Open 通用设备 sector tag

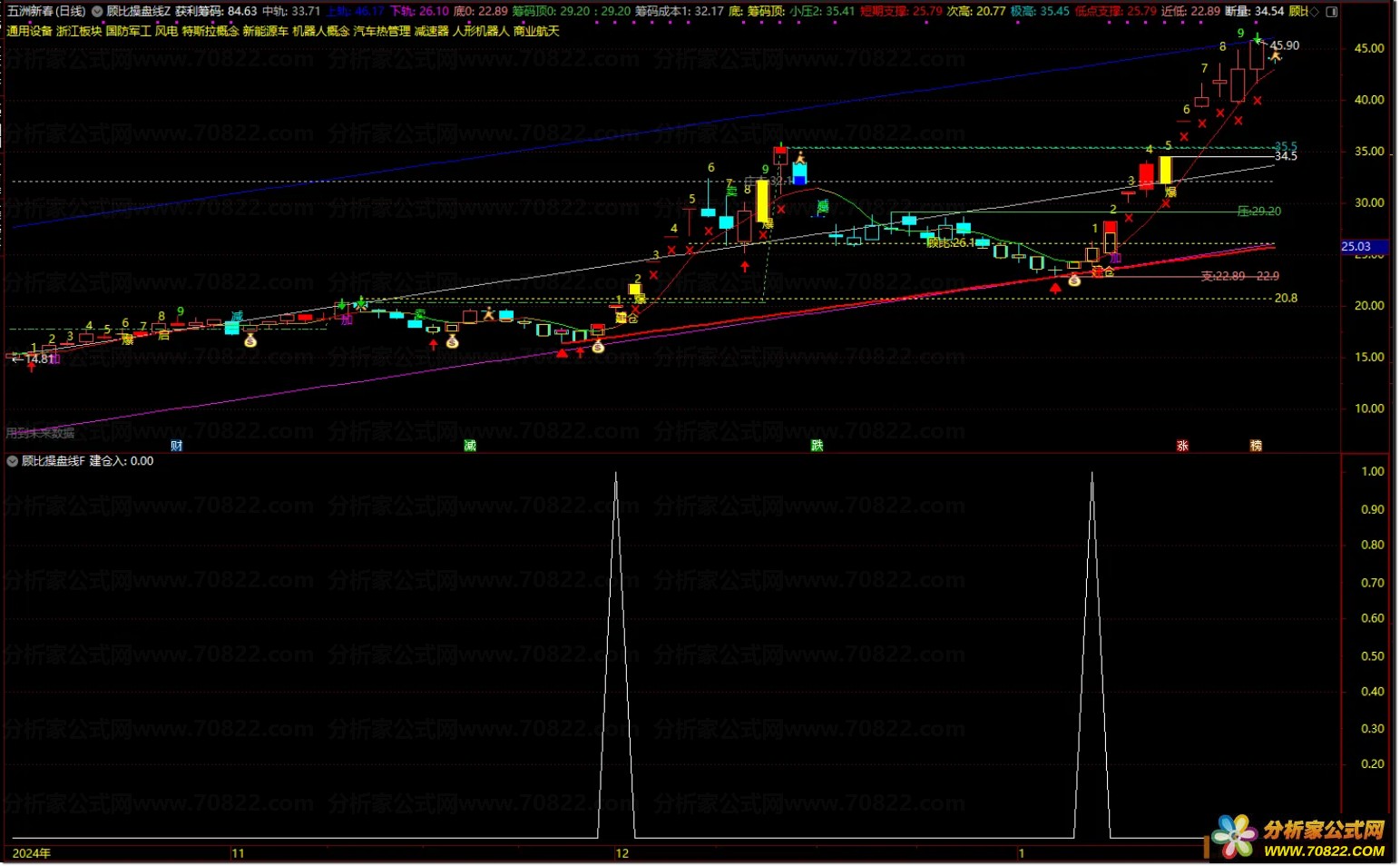point(30,31)
